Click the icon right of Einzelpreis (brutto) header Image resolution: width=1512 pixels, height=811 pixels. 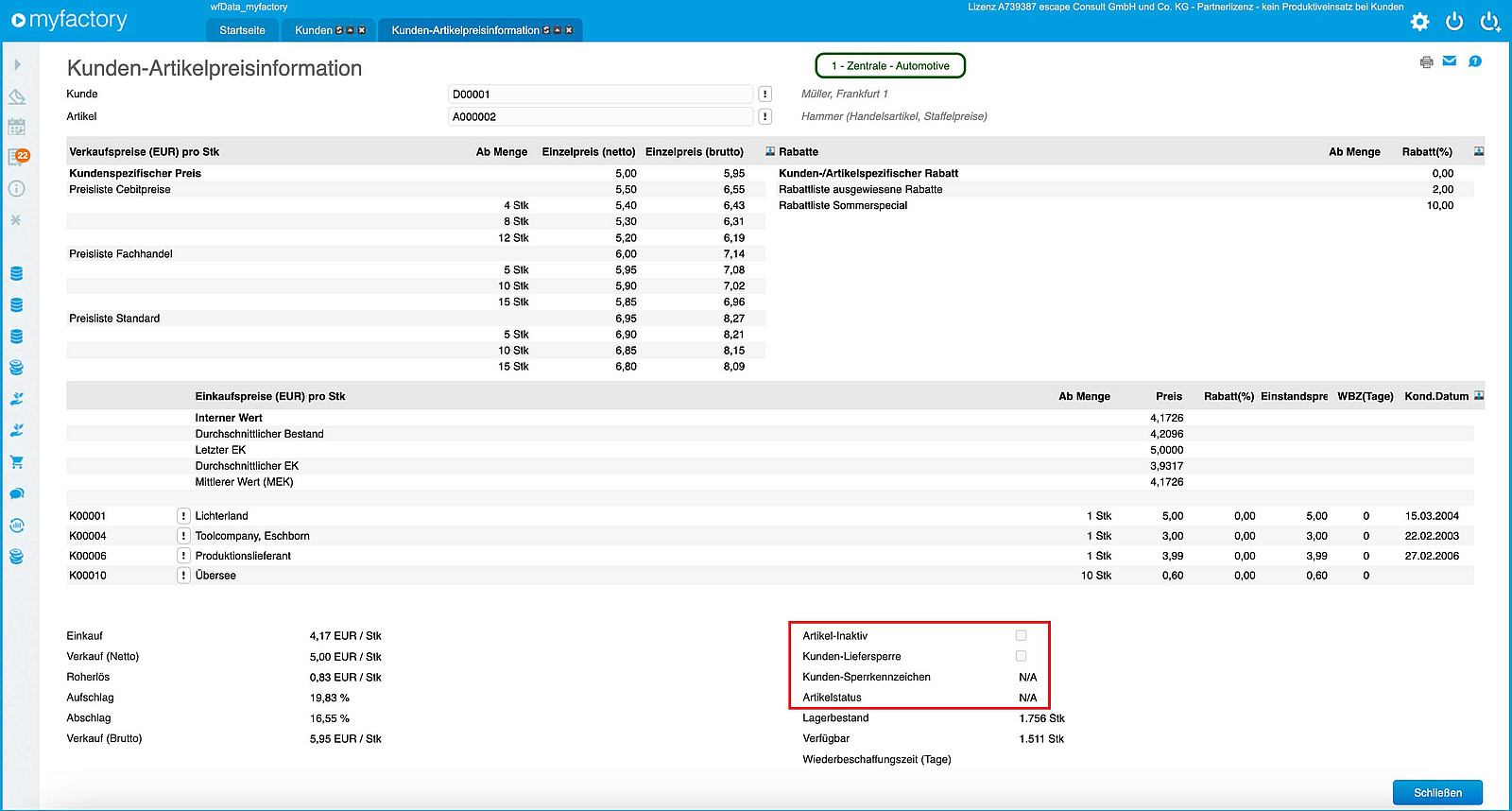pos(770,151)
